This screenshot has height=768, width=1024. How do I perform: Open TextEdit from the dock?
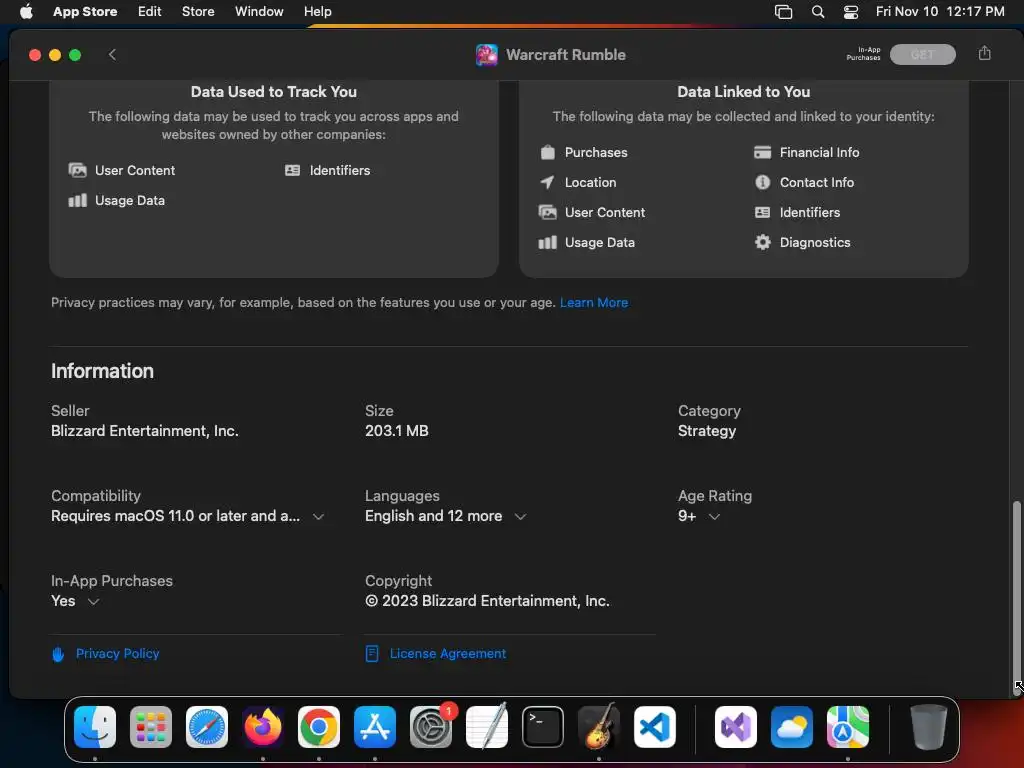pyautogui.click(x=487, y=727)
